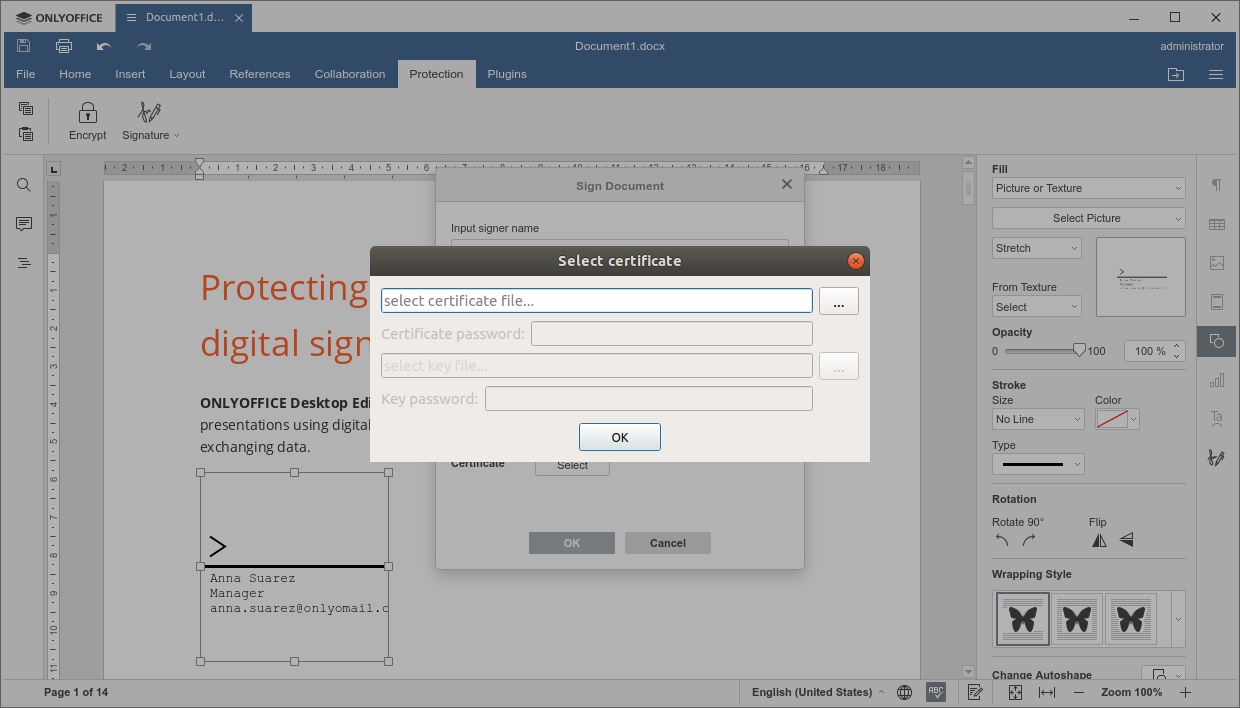This screenshot has height=708, width=1240.
Task: Flip shape vertically
Action: coord(1126,540)
